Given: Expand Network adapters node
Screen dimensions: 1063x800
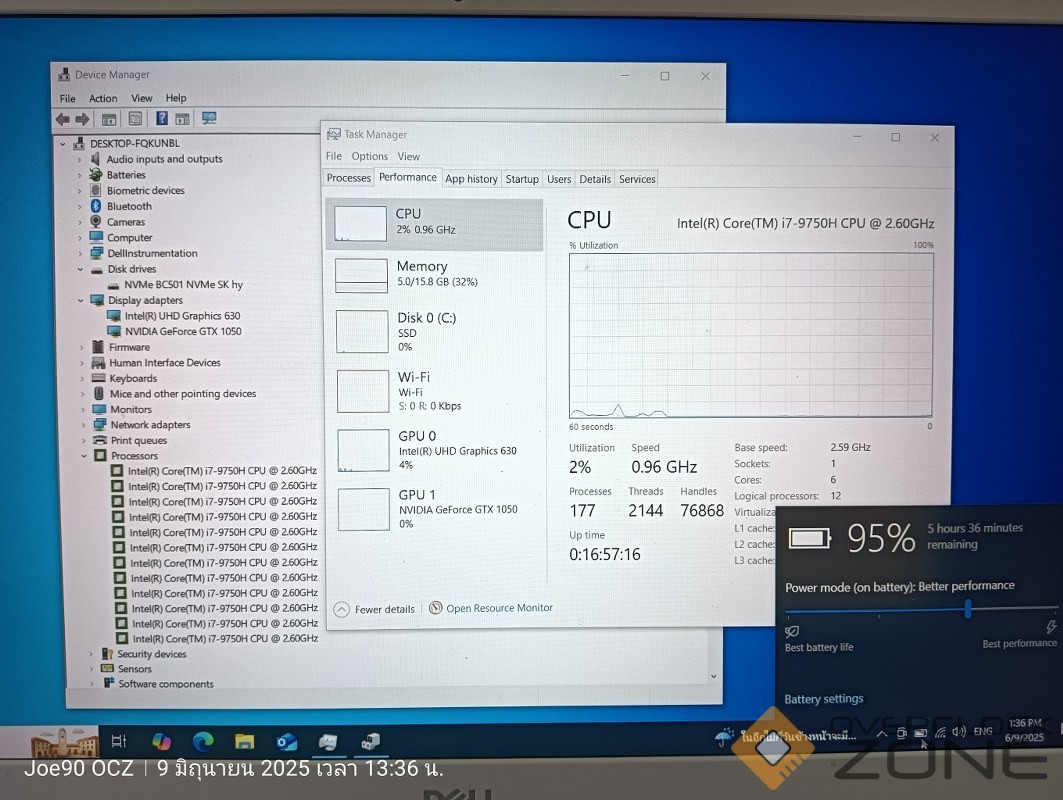Looking at the screenshot, I should [84, 425].
